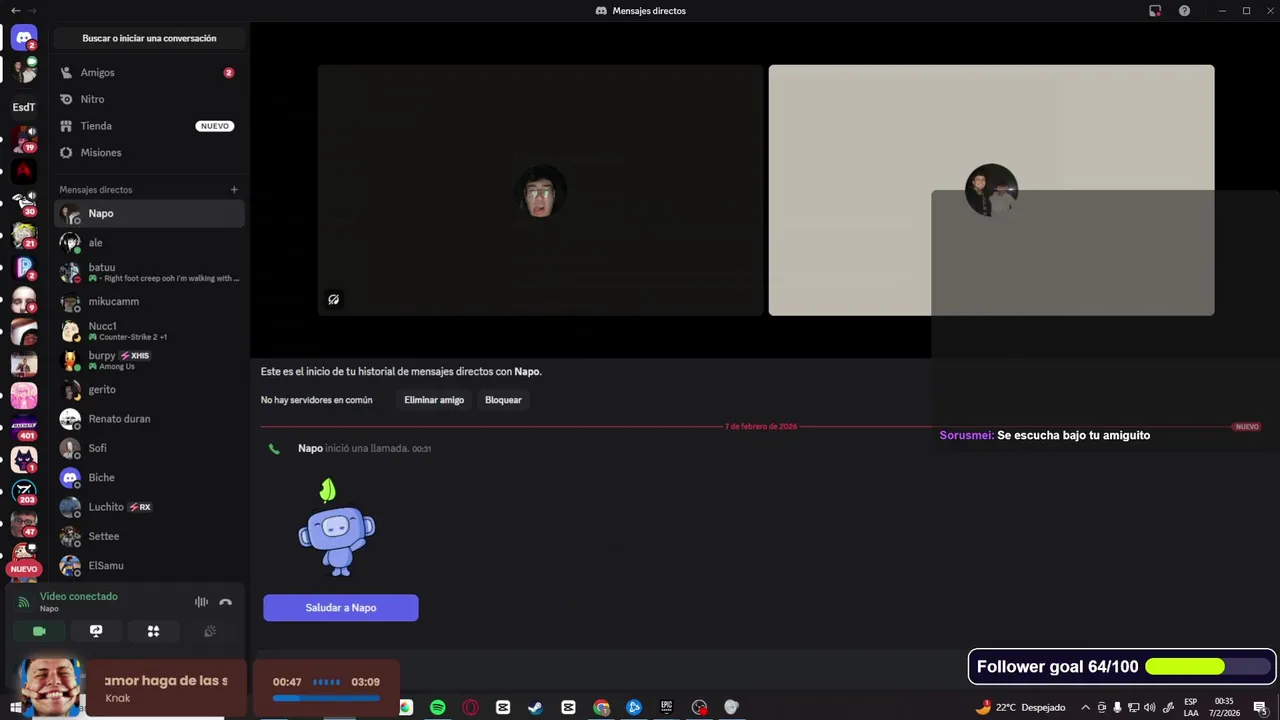Click Video conectado status text

[x=79, y=596]
